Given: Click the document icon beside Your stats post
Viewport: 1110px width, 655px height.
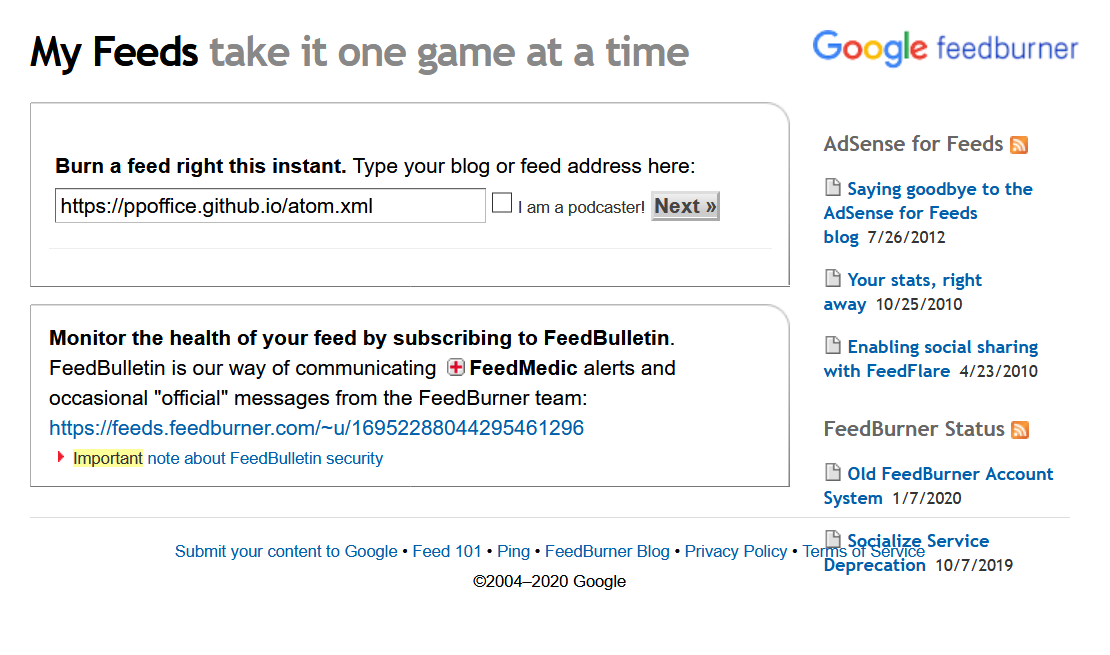Looking at the screenshot, I should (x=832, y=278).
